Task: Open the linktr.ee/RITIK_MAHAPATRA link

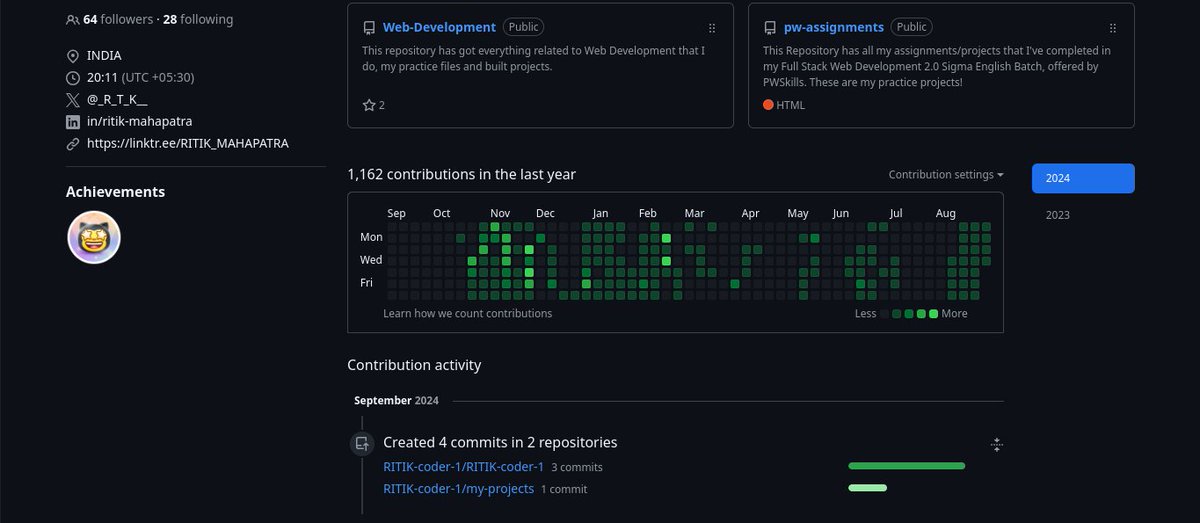Action: tap(188, 144)
